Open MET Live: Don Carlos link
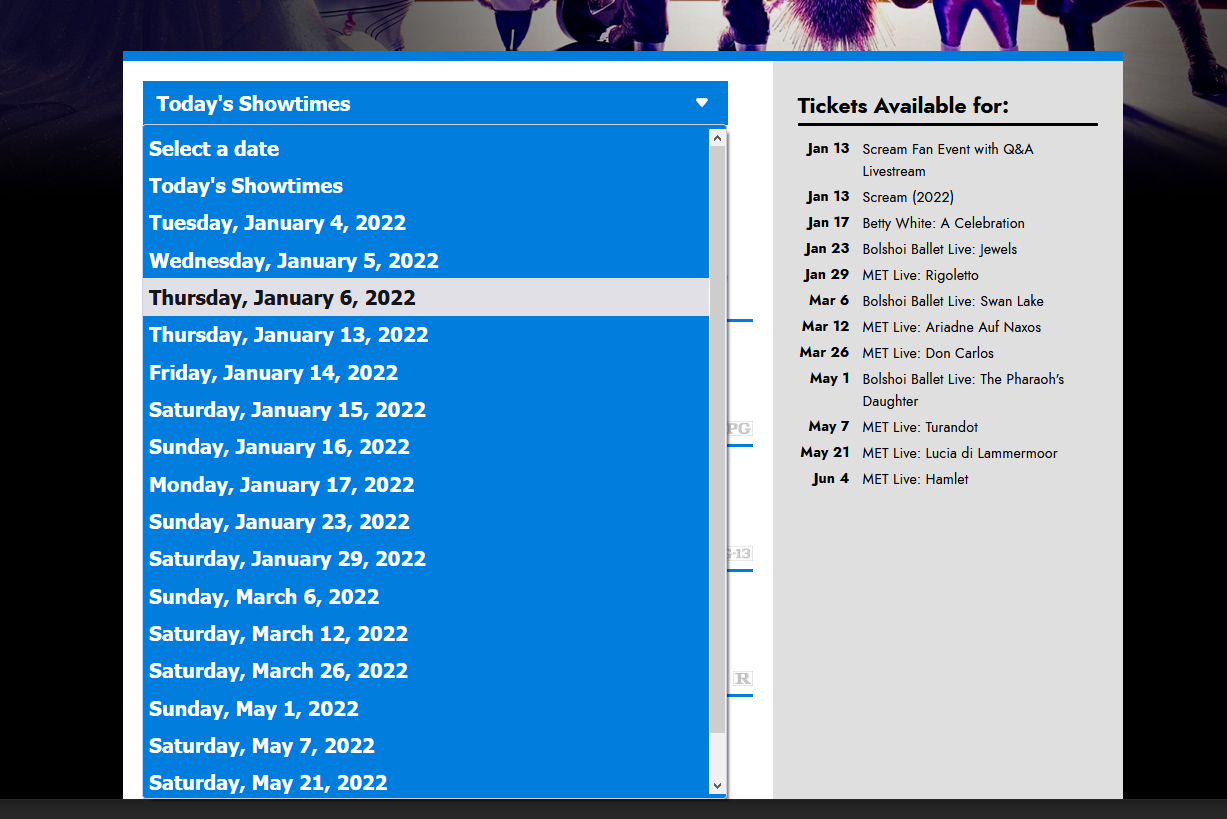Image resolution: width=1227 pixels, height=819 pixels. pos(928,353)
